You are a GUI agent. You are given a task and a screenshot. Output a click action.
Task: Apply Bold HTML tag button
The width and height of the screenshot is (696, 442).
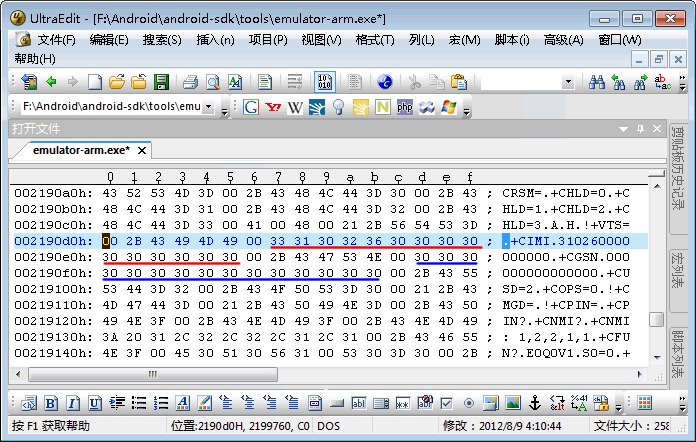coord(50,403)
